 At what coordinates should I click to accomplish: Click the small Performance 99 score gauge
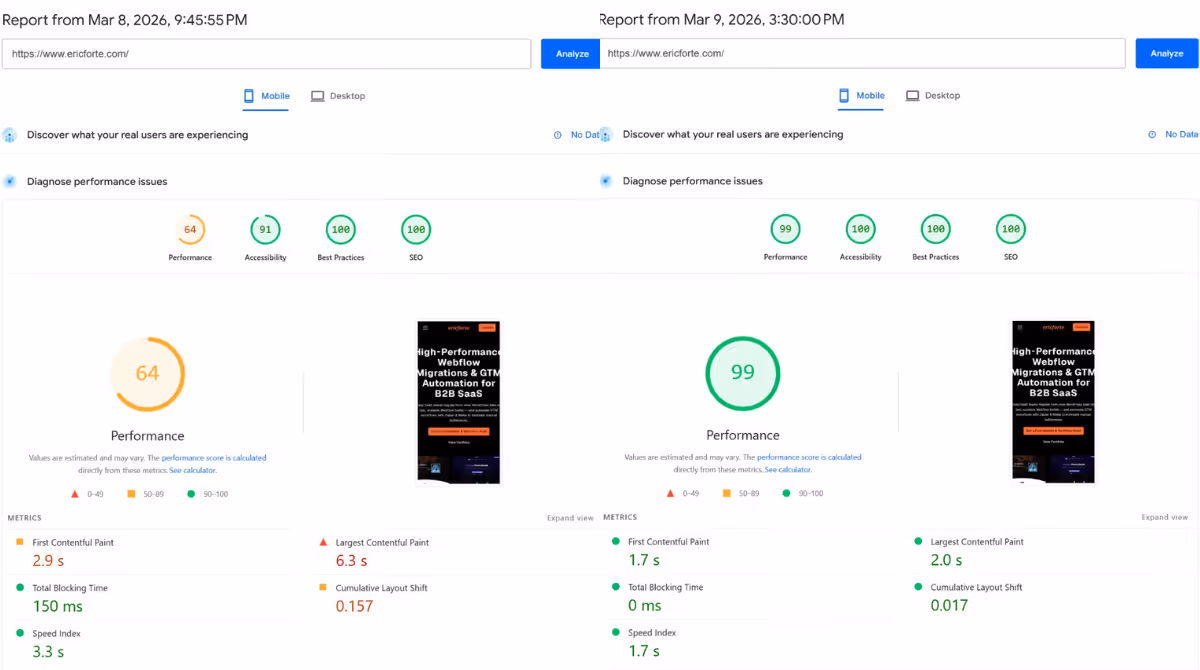(x=785, y=230)
